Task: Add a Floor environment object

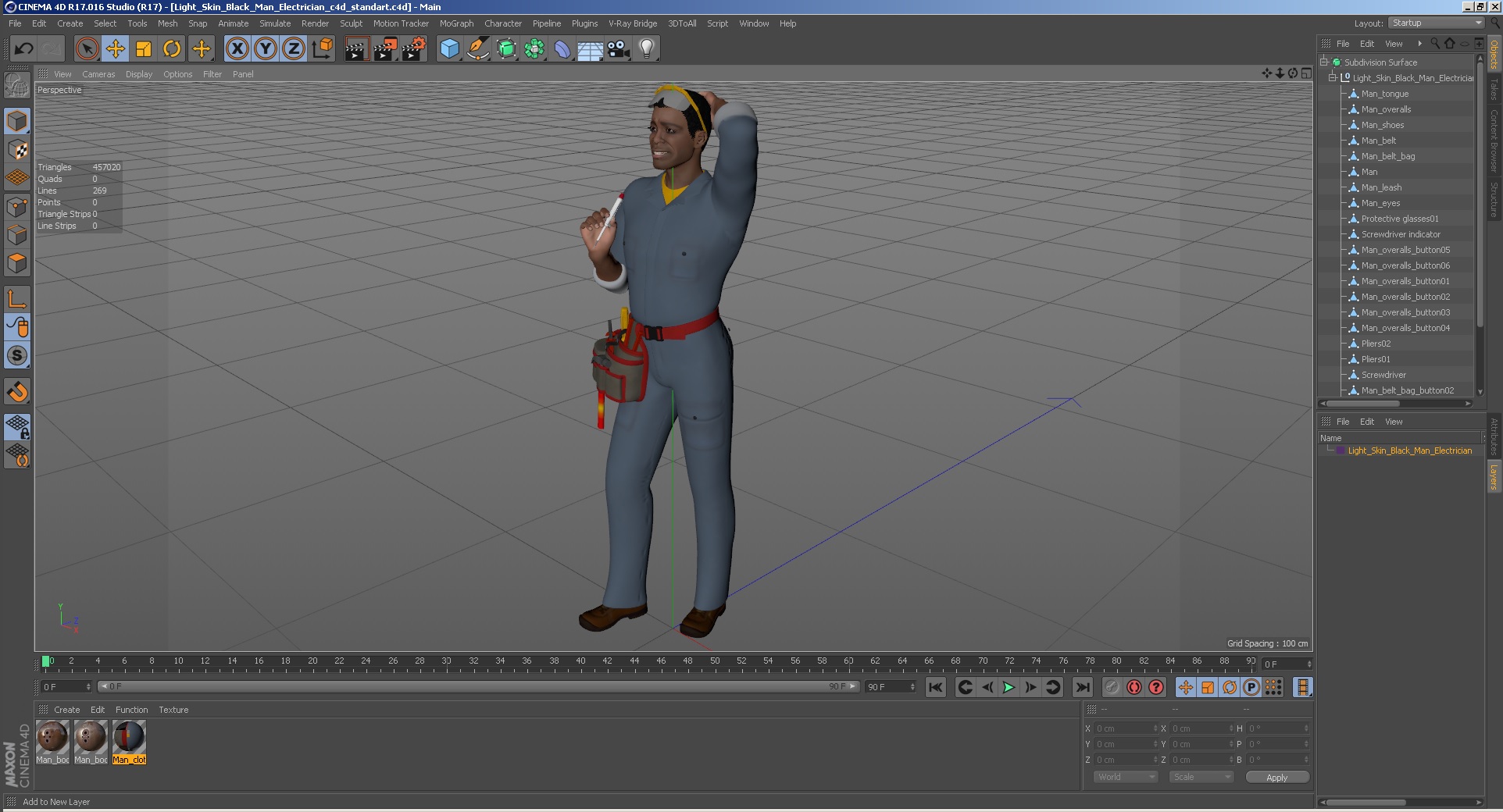Action: point(591,49)
